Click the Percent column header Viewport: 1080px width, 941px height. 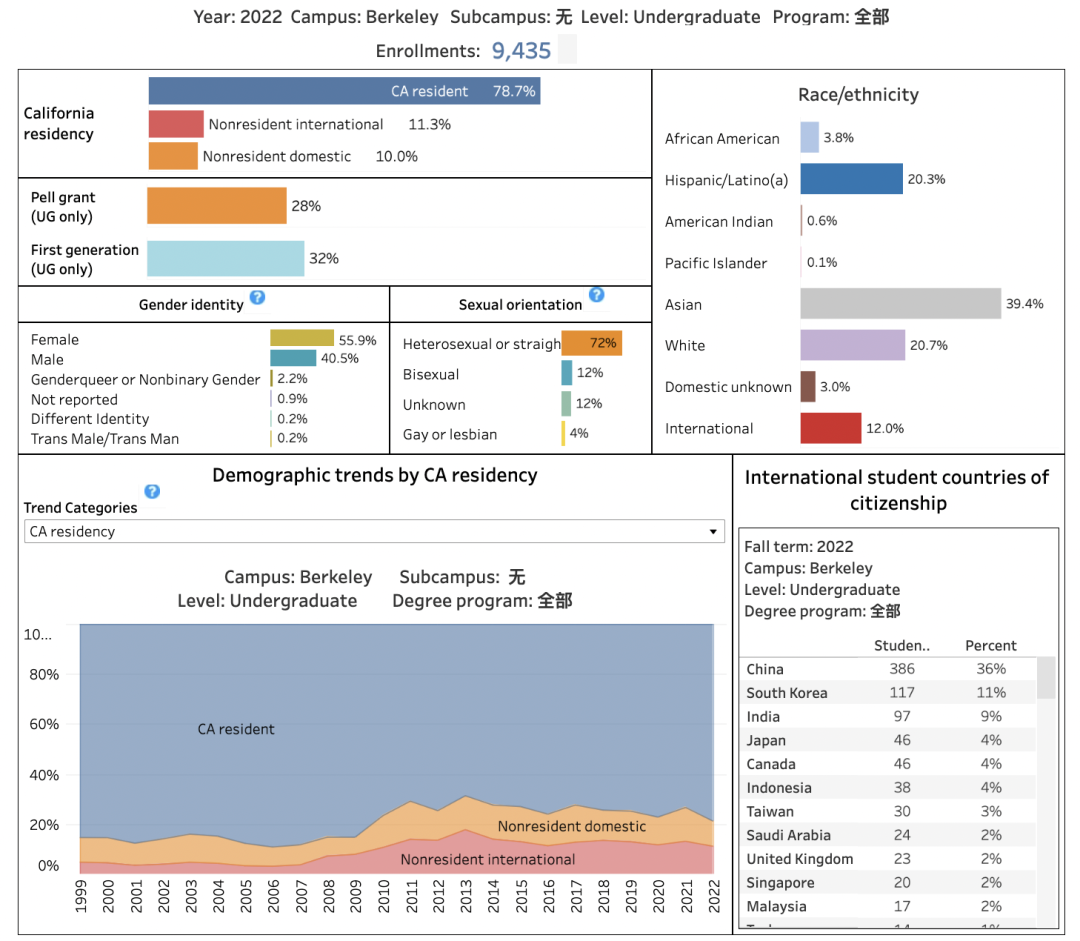click(990, 646)
